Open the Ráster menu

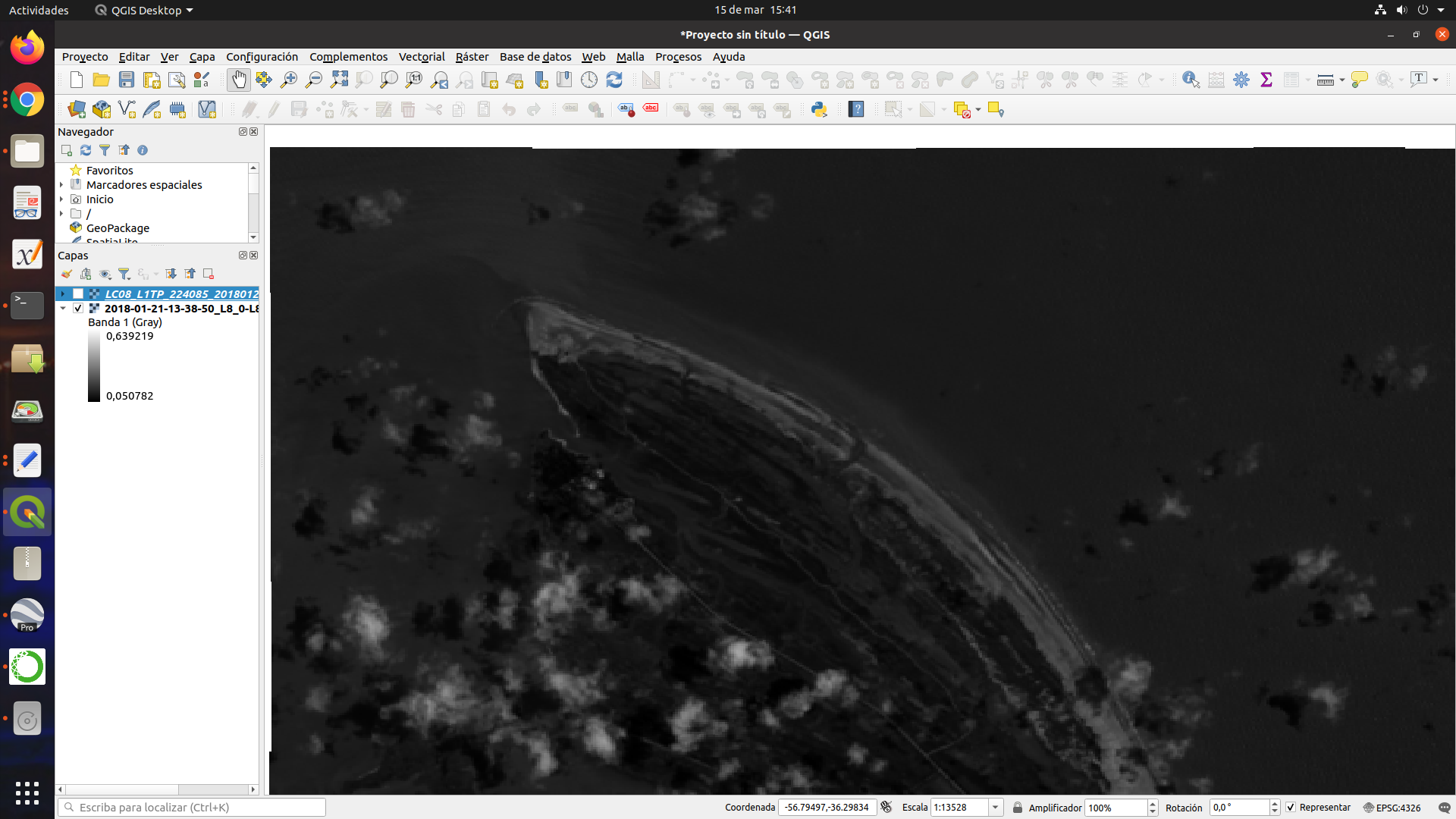point(472,57)
